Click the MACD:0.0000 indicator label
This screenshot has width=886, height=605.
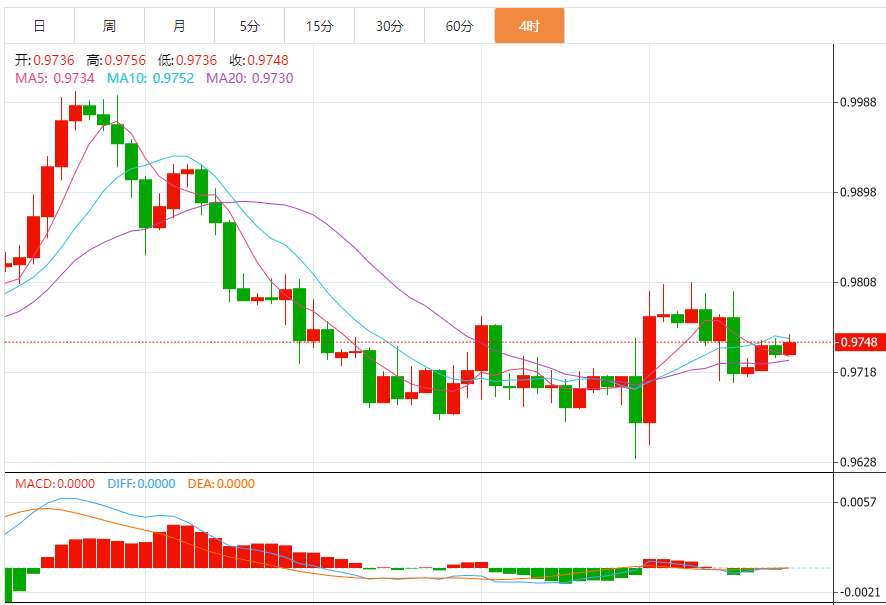pyautogui.click(x=55, y=484)
